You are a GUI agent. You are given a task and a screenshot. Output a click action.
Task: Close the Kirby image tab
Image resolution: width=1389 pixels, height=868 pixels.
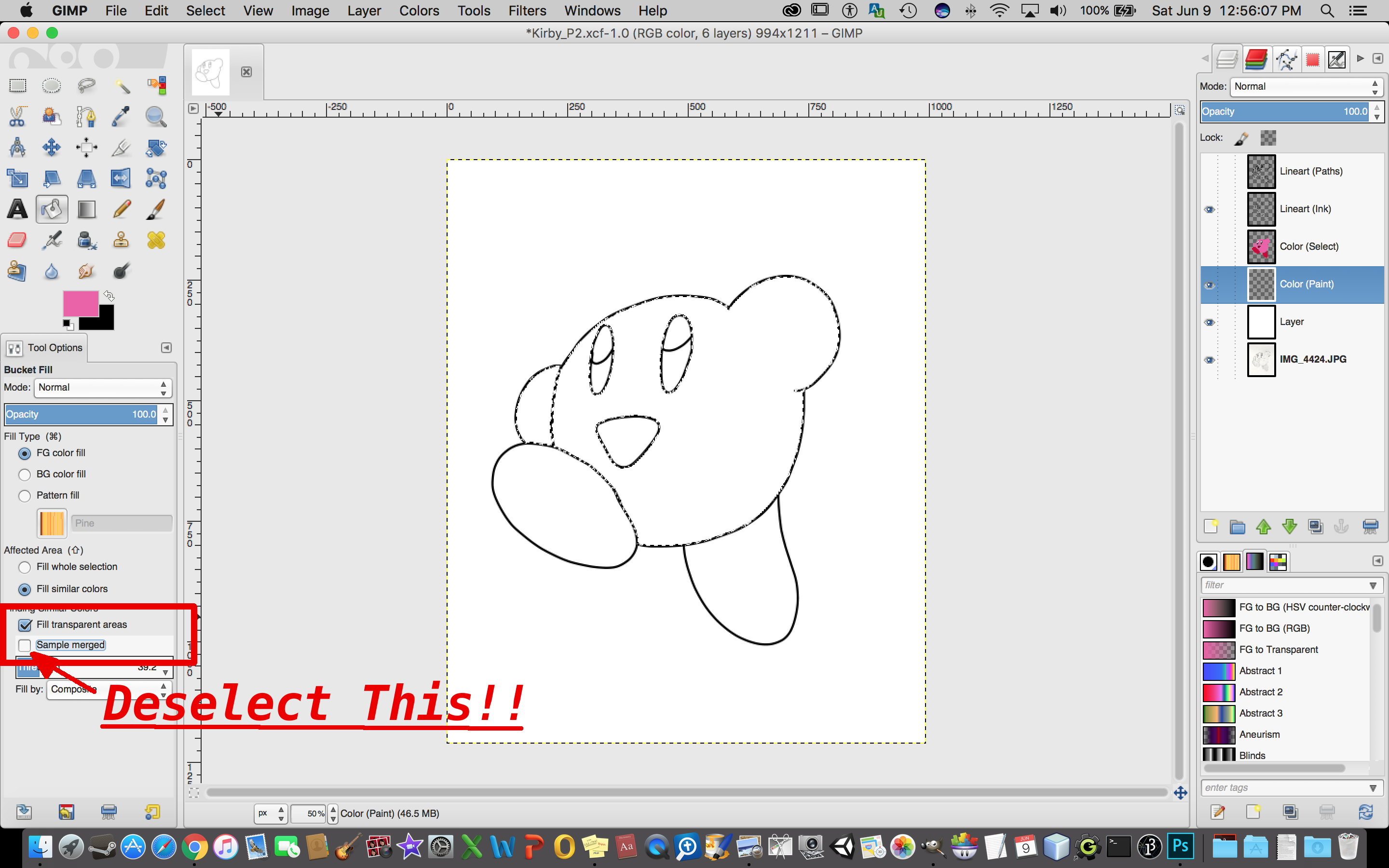tap(246, 72)
